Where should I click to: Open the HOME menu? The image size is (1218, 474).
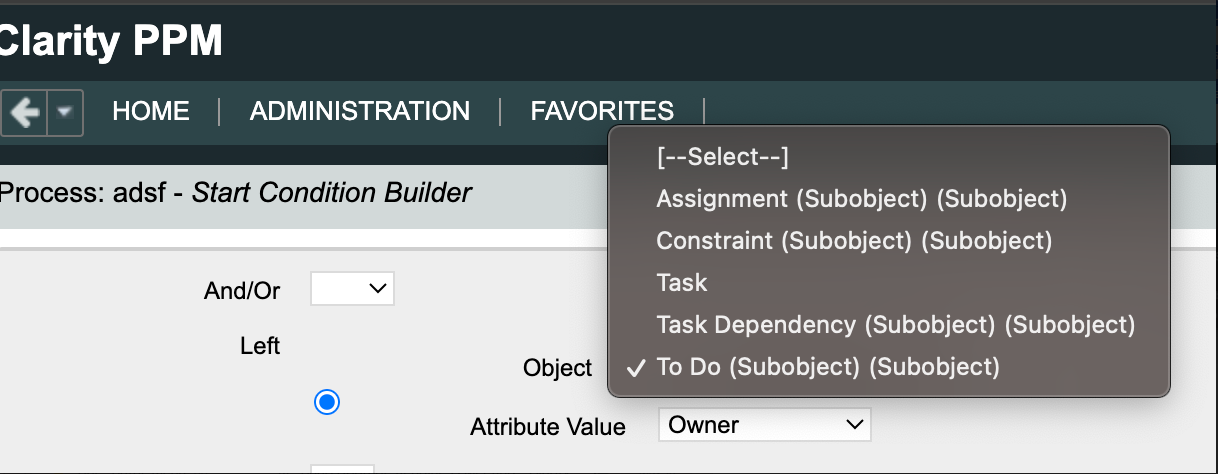(151, 111)
